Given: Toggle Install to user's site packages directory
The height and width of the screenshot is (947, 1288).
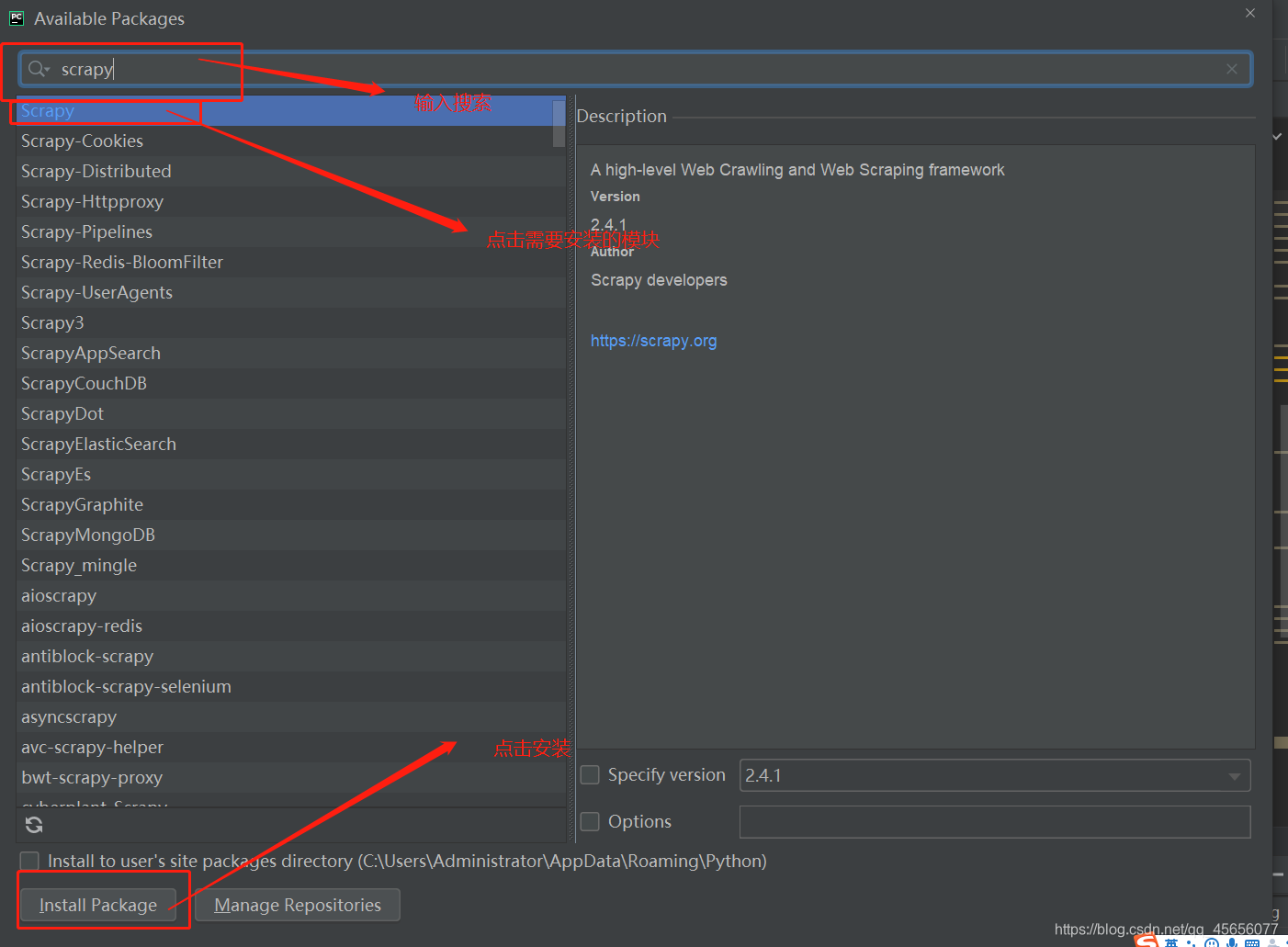Looking at the screenshot, I should (30, 861).
